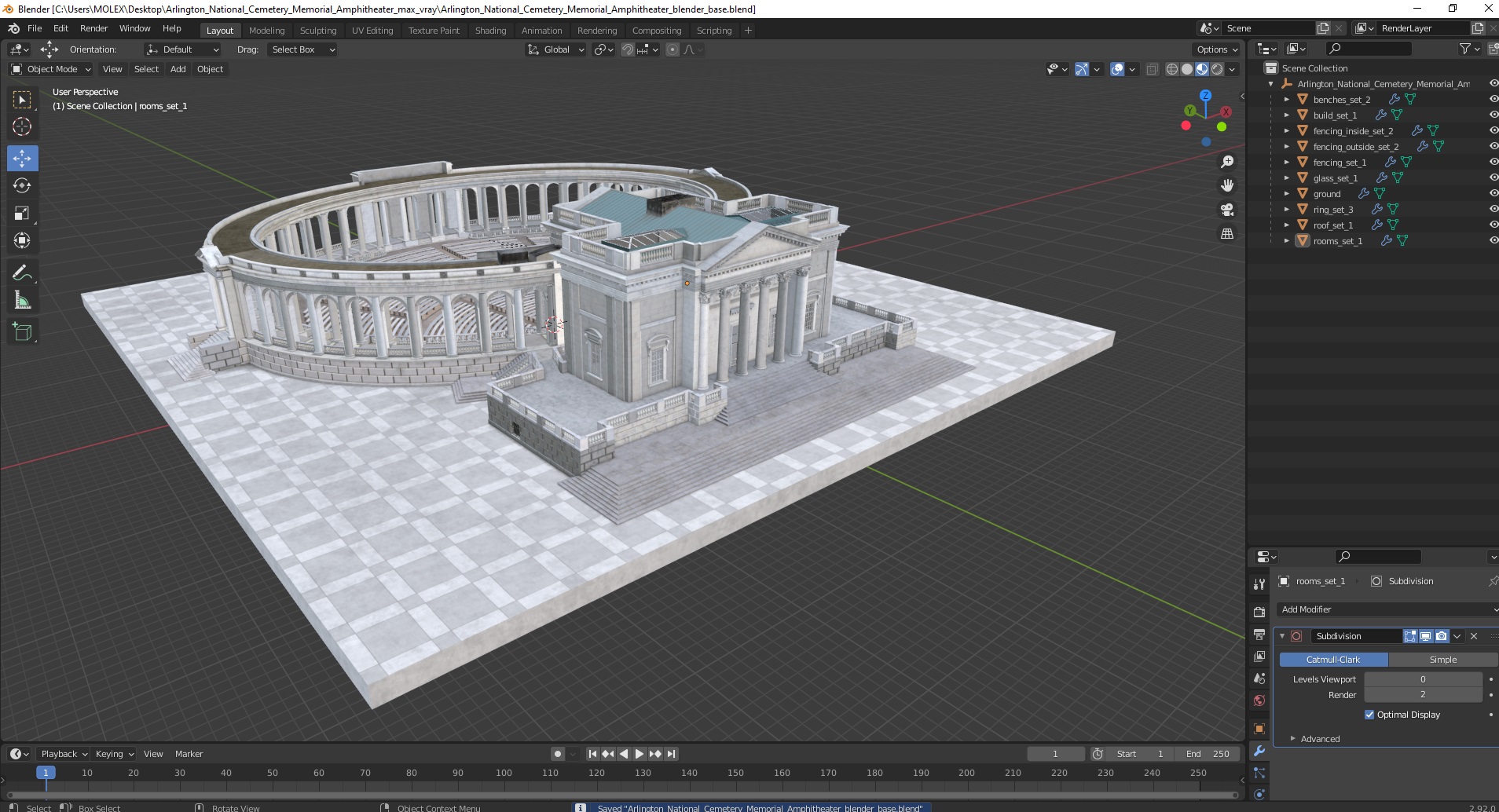Open the File menu
Screen dimensions: 1499x812
point(35,28)
